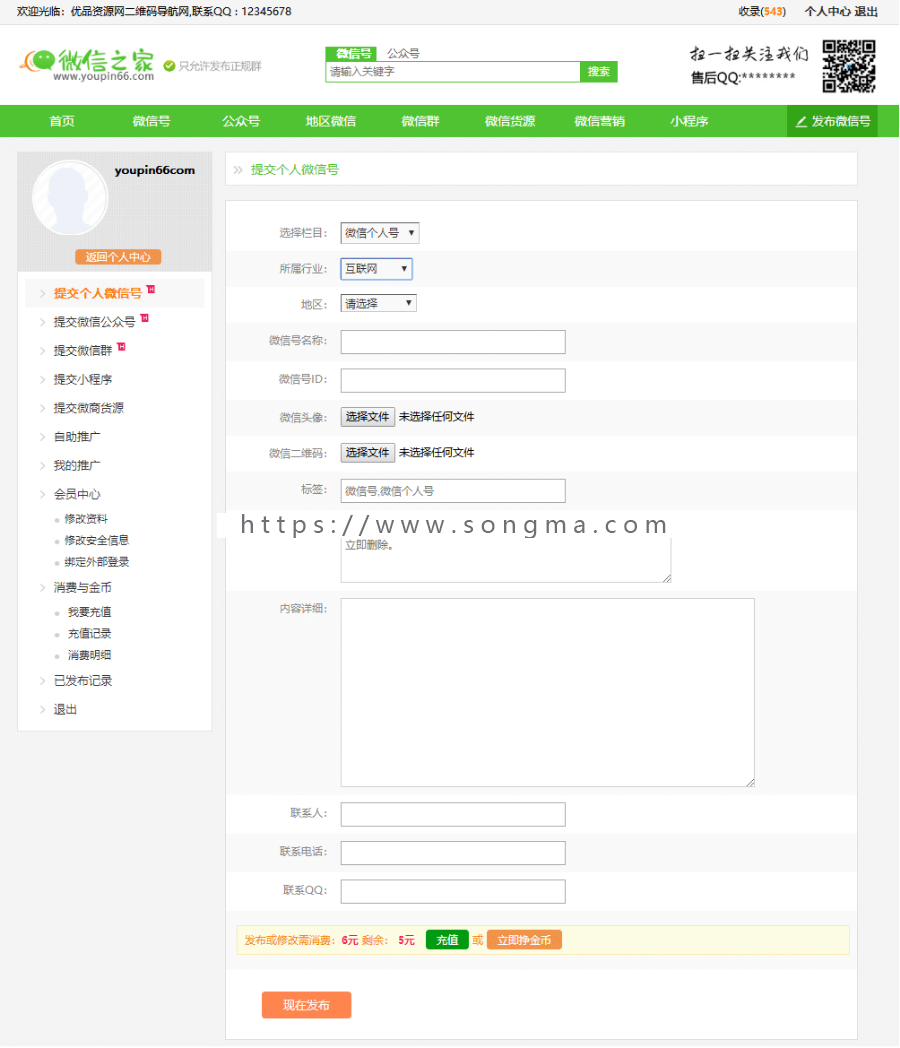Viewport: 900px width, 1048px height.
Task: Click the 退出 link at top right
Action: coord(866,11)
